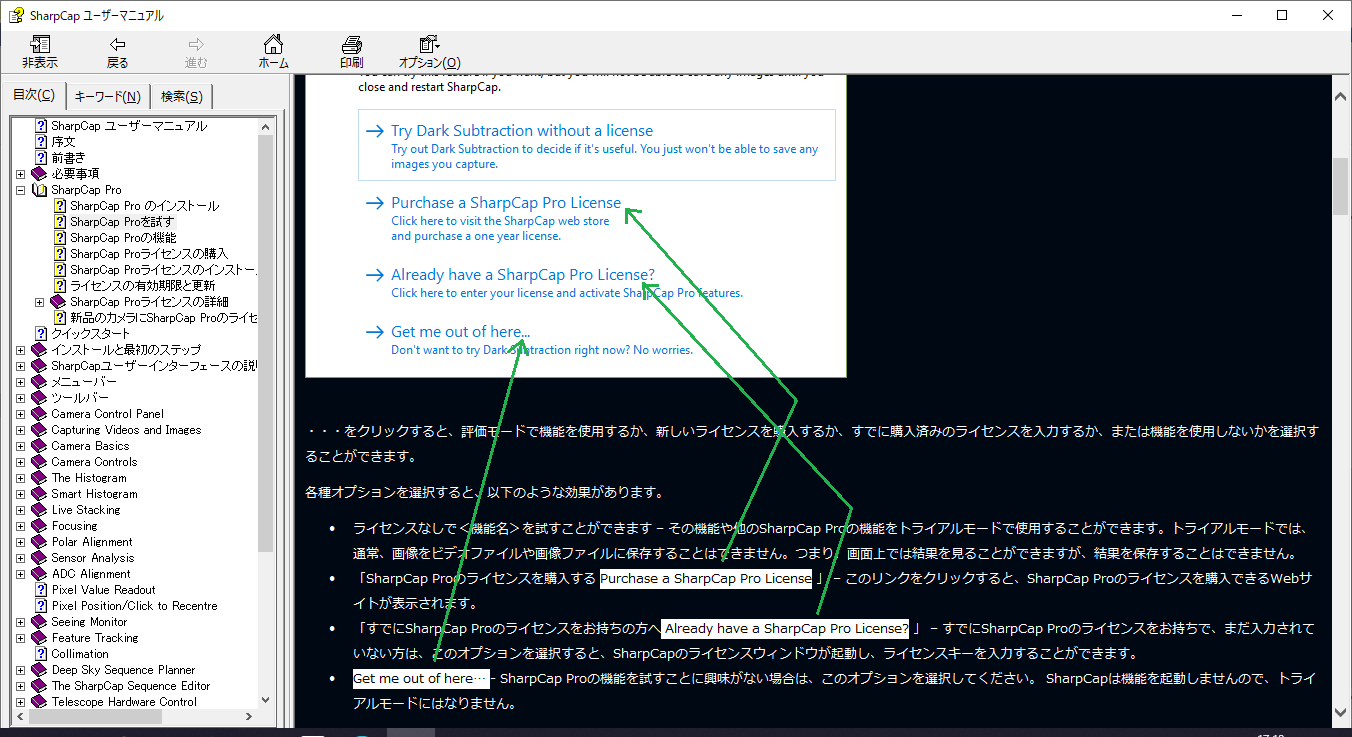Click the content pane scroll down arrow

click(1341, 713)
